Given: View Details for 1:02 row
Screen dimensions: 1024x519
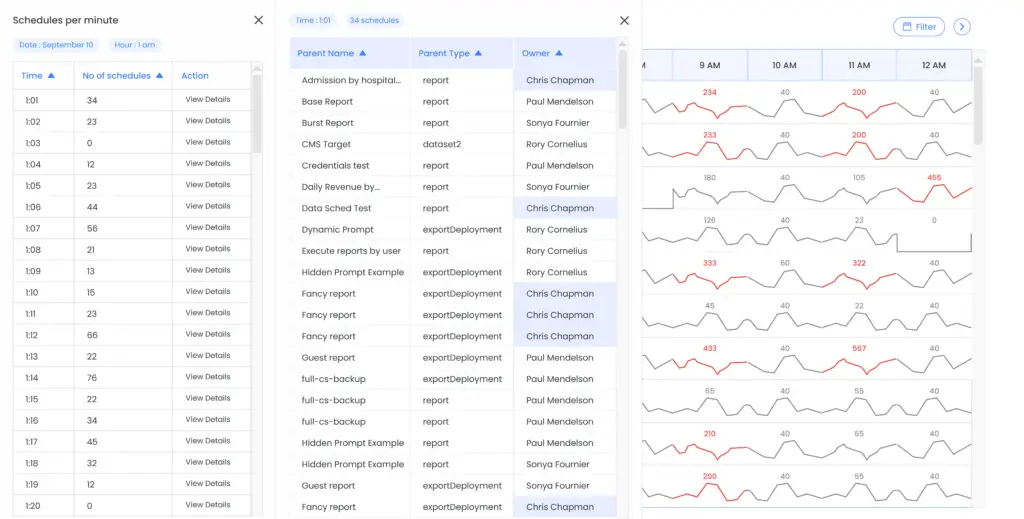Looking at the screenshot, I should (208, 121).
